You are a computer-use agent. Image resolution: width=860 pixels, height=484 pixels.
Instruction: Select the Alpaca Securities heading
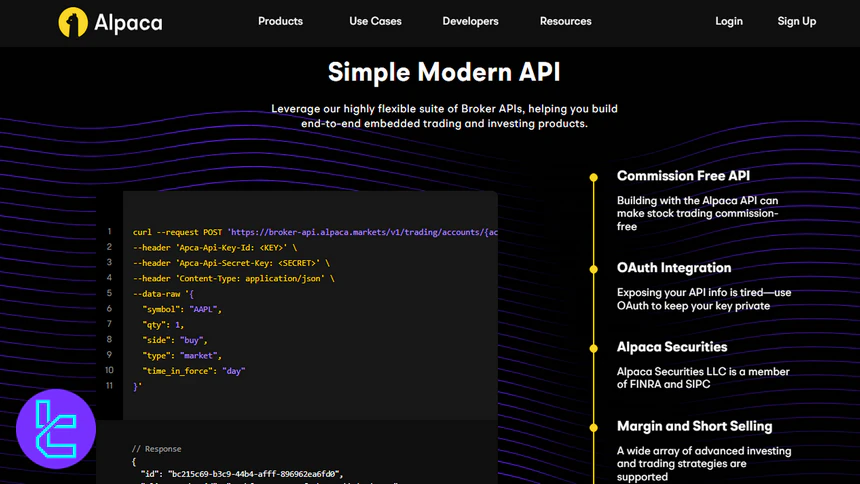[672, 347]
